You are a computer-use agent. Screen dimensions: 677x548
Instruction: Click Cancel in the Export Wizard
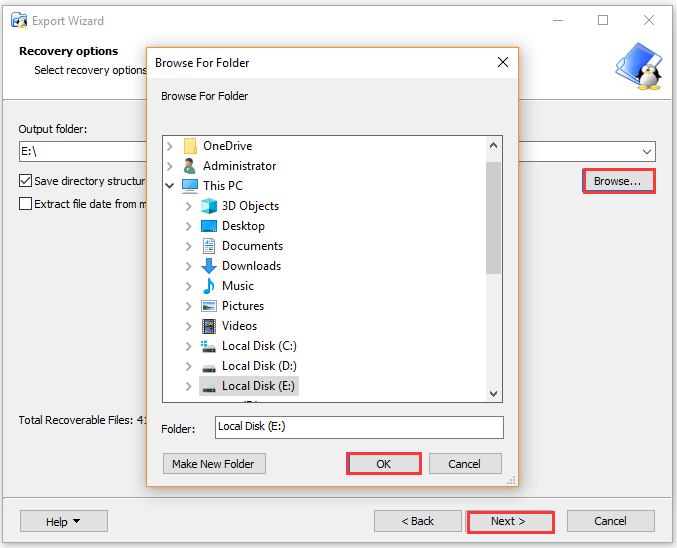(610, 521)
